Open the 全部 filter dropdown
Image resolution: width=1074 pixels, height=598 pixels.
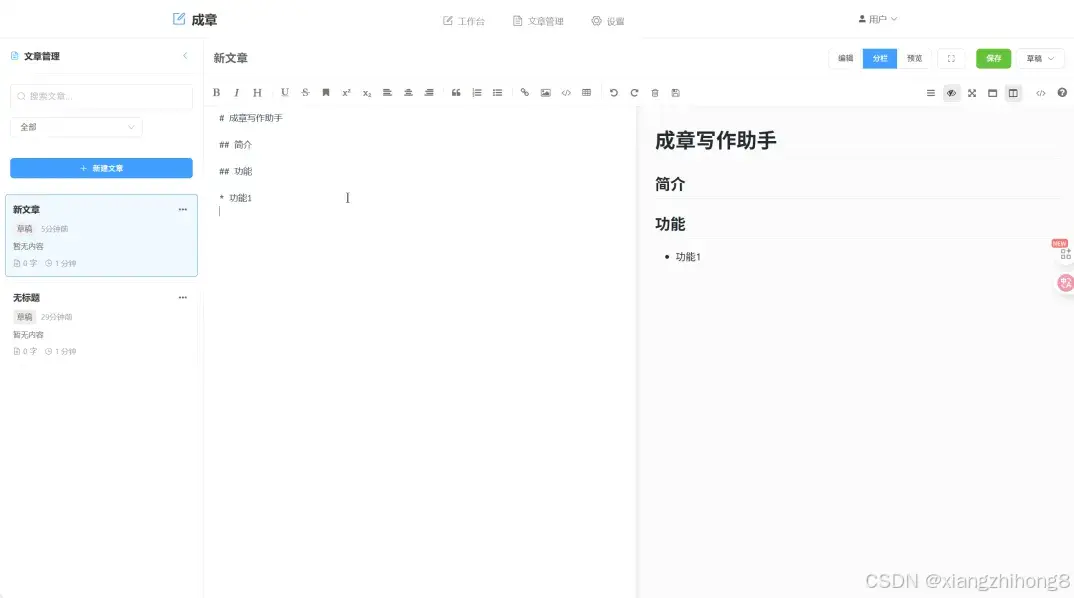click(x=76, y=127)
